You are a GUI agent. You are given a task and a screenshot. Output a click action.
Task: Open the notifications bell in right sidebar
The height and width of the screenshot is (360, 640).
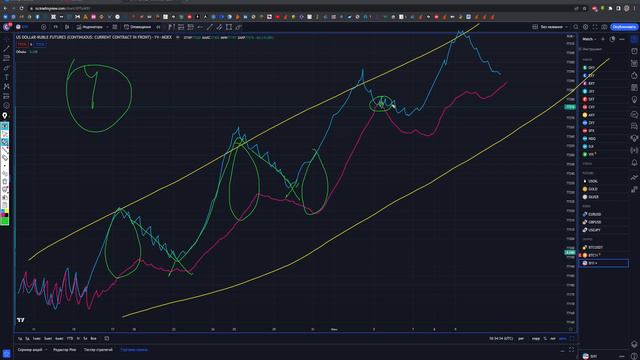pos(634,162)
